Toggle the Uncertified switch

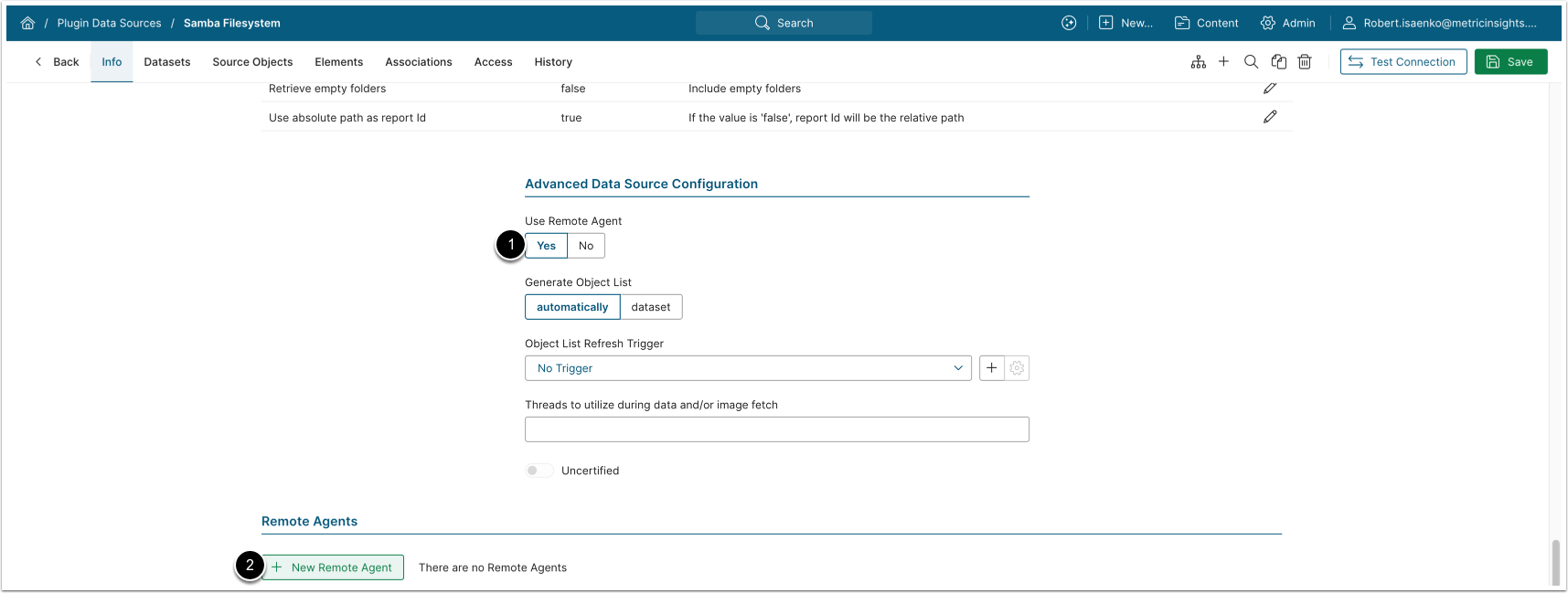539,471
